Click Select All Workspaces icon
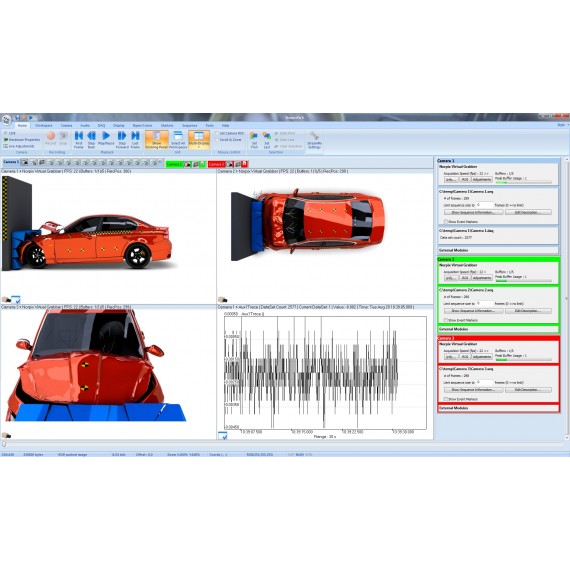The height and width of the screenshot is (570, 570). [x=178, y=140]
